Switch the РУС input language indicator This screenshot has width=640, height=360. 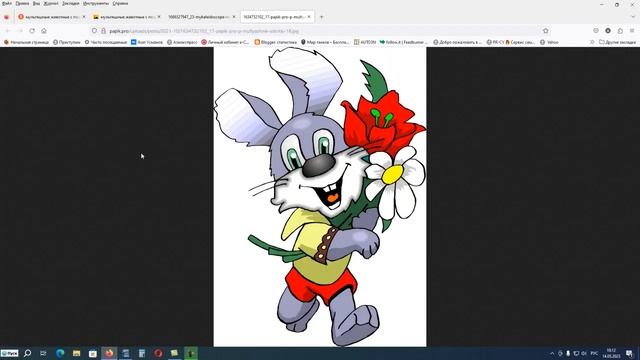point(594,353)
